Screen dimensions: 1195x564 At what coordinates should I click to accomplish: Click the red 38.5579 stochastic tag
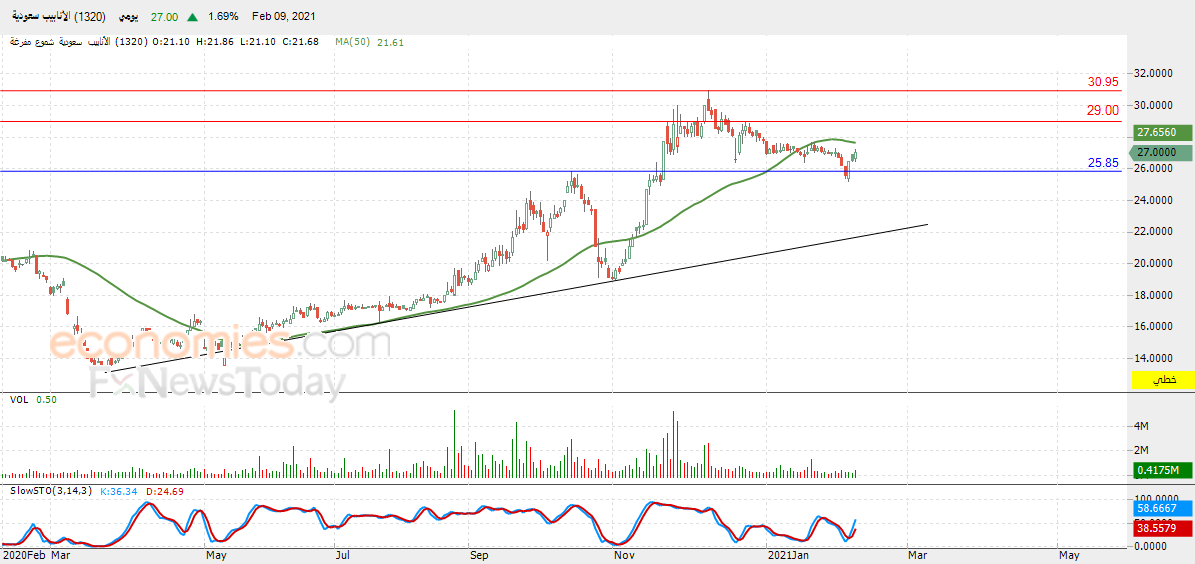click(1161, 526)
